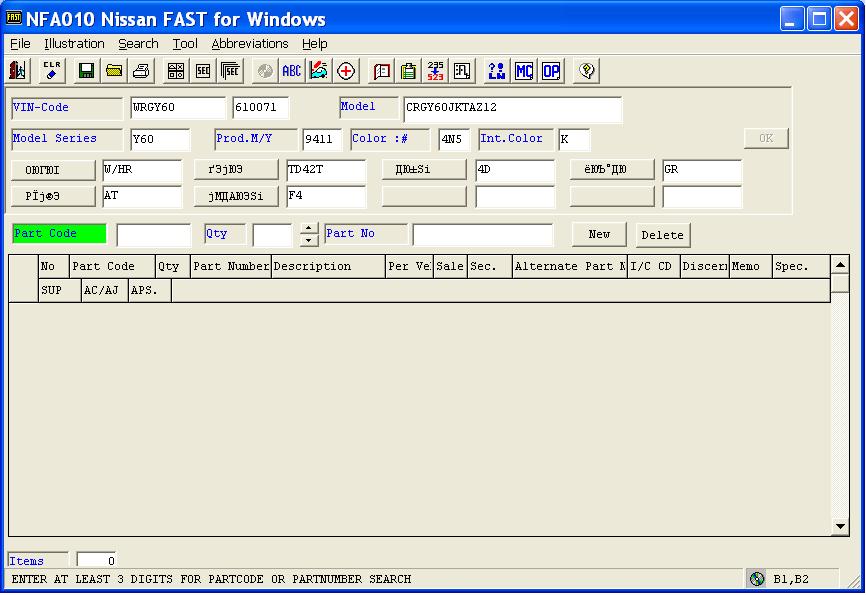Click the floppy disk save icon
Image resolution: width=866 pixels, height=595 pixels.
pyautogui.click(x=86, y=71)
